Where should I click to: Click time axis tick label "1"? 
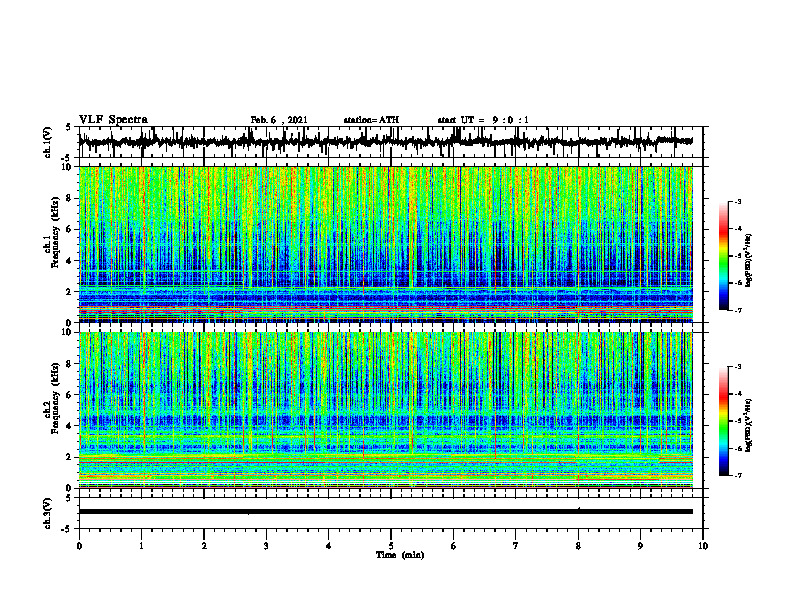pyautogui.click(x=141, y=546)
